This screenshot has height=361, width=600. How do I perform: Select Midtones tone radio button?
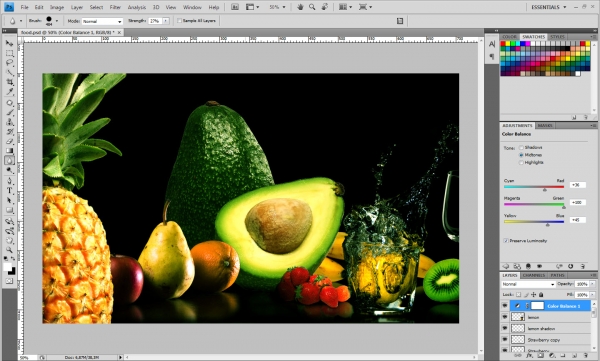[x=521, y=155]
